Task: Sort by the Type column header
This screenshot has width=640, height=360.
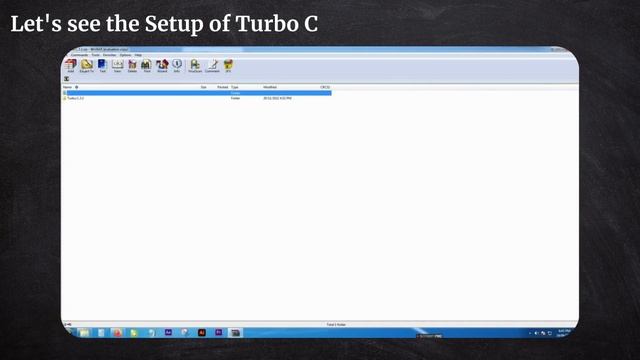Action: tap(235, 87)
